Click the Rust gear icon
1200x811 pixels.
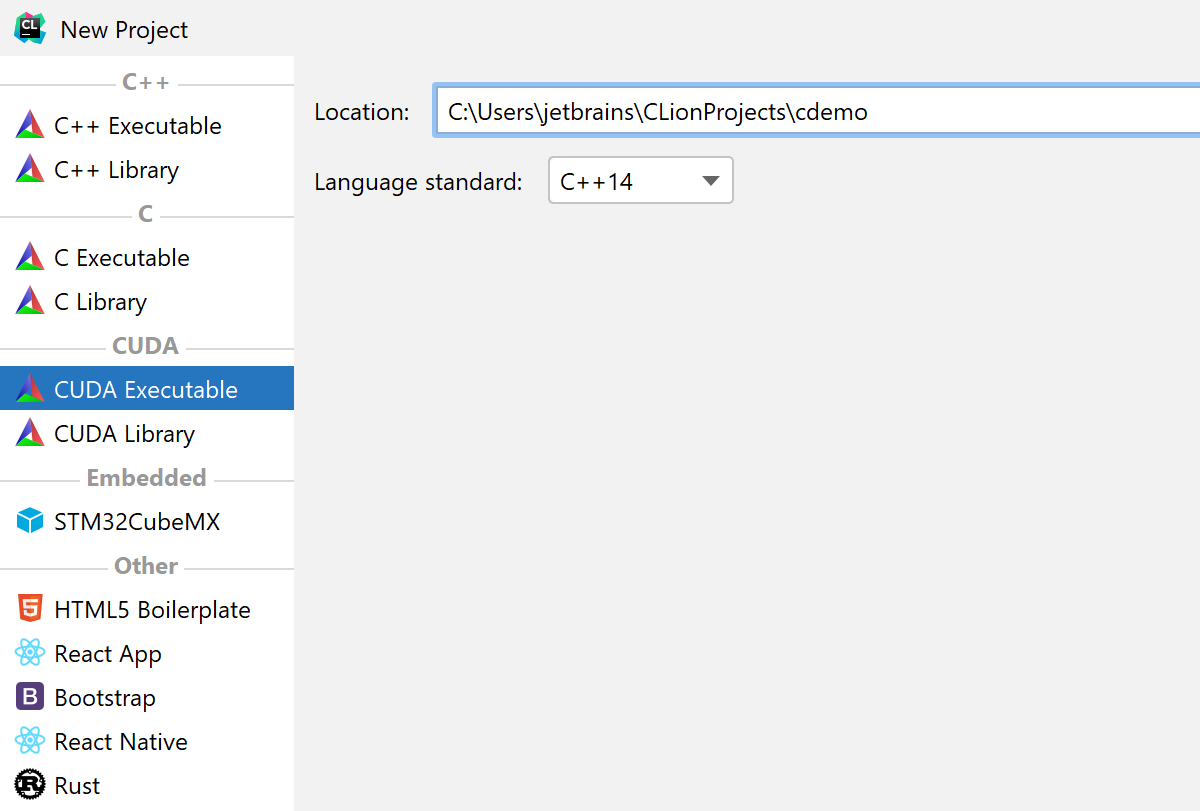30,785
